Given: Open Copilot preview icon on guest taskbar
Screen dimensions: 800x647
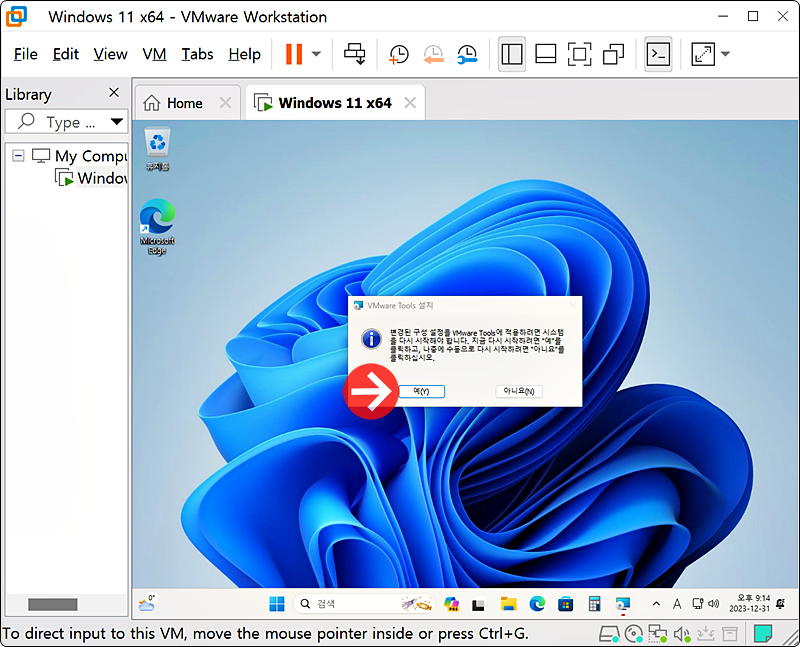Looking at the screenshot, I should tap(452, 605).
